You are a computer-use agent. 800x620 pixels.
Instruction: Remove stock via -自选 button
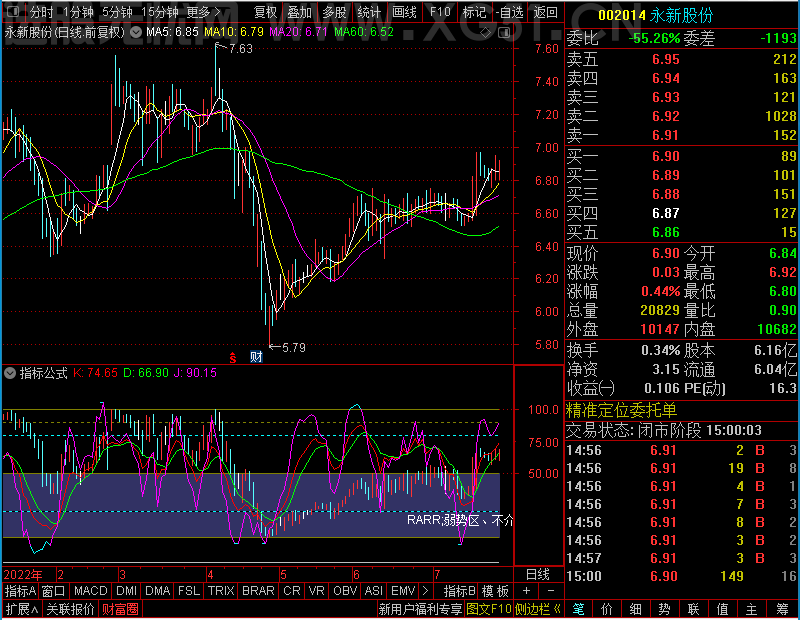510,12
